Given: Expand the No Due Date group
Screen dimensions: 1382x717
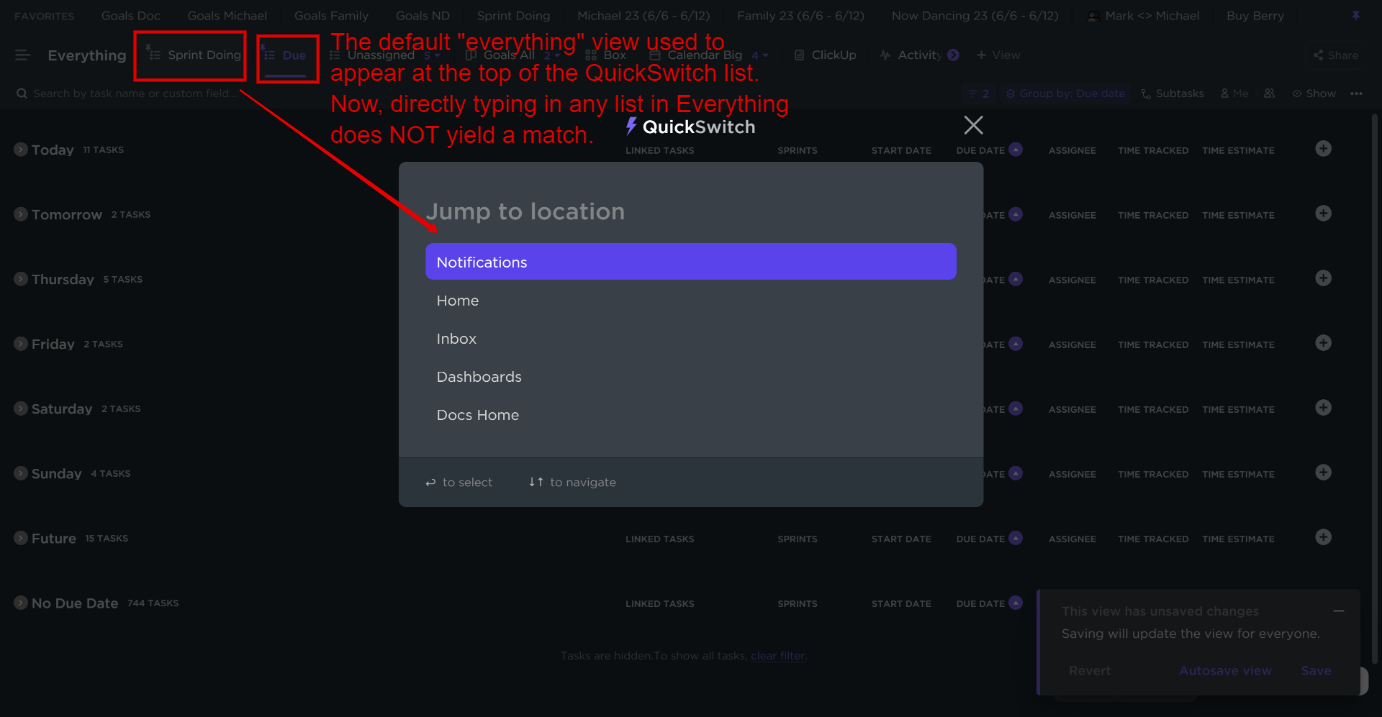Looking at the screenshot, I should (20, 603).
